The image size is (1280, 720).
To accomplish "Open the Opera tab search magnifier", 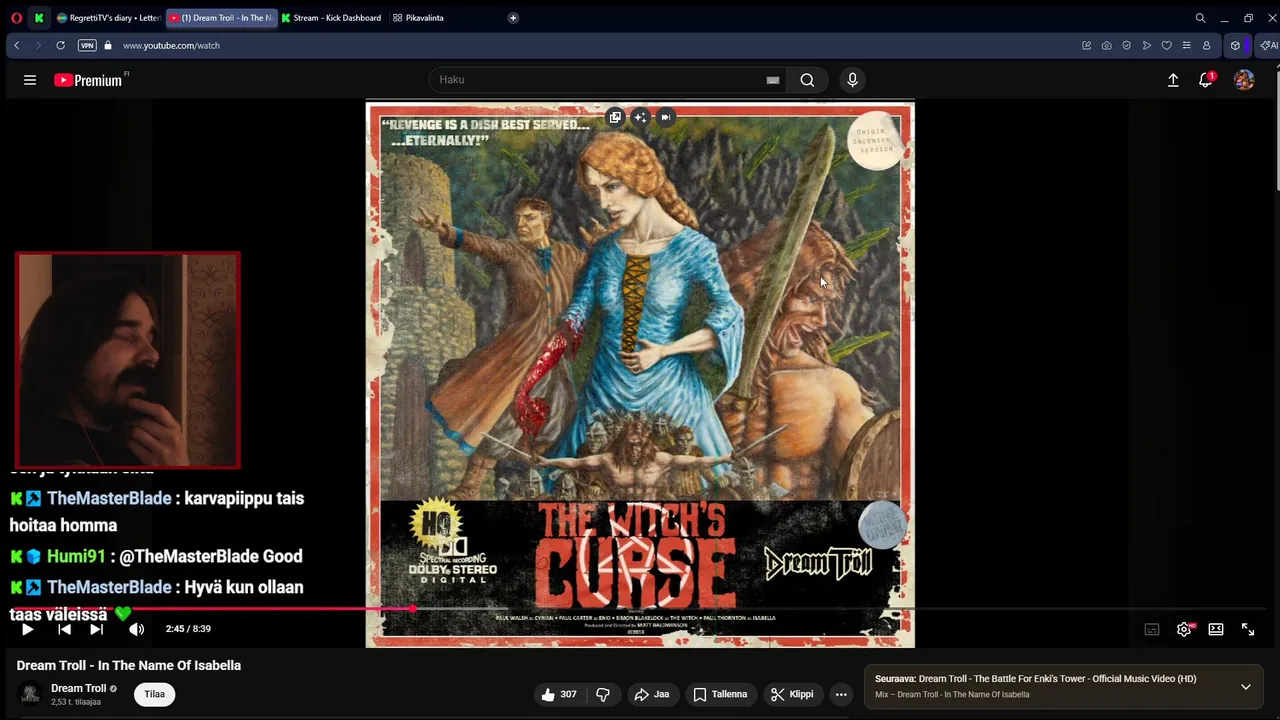I will pyautogui.click(x=1200, y=18).
